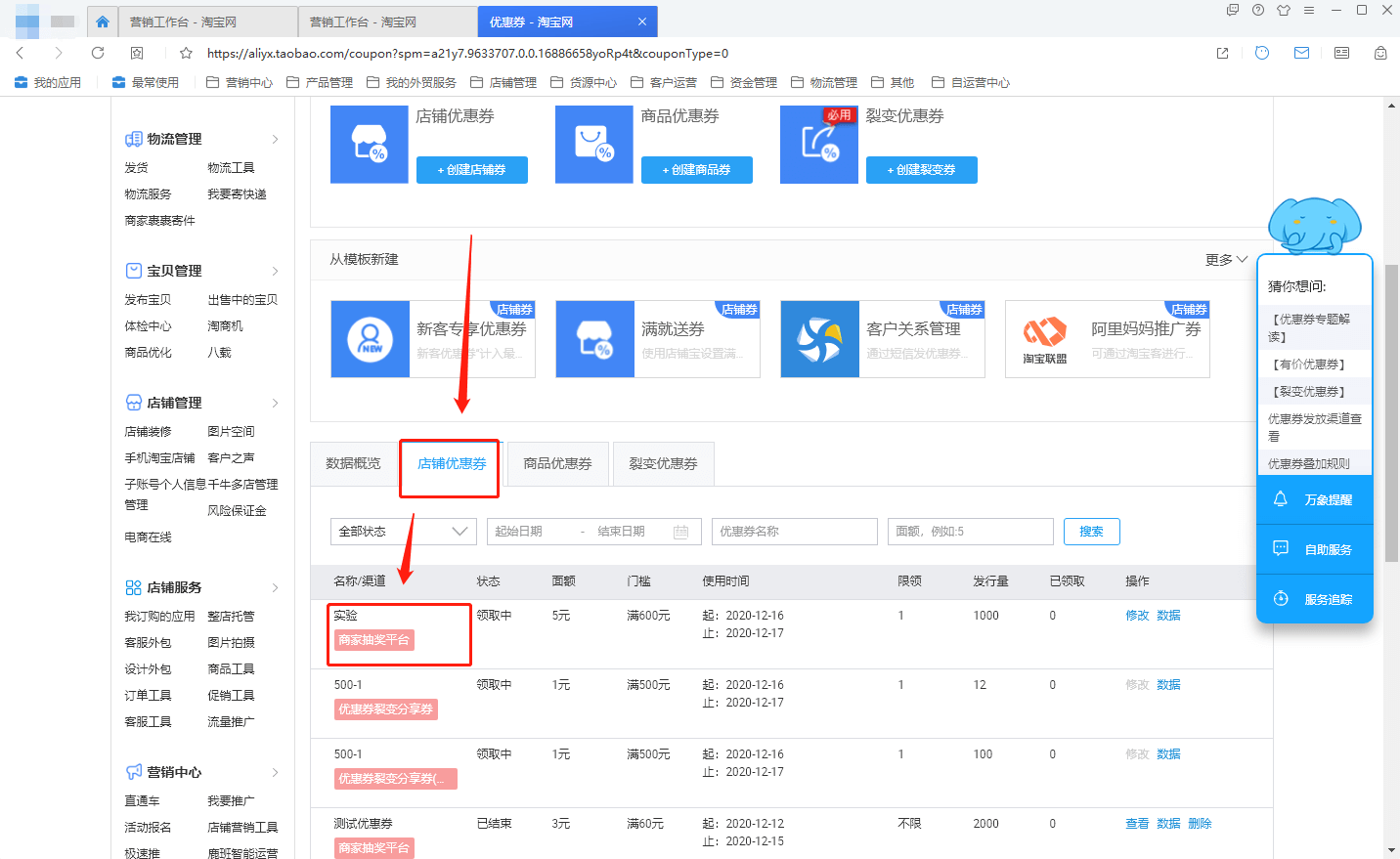
Task: Click 删除 for the 测试优惠券 row
Action: (1200, 824)
